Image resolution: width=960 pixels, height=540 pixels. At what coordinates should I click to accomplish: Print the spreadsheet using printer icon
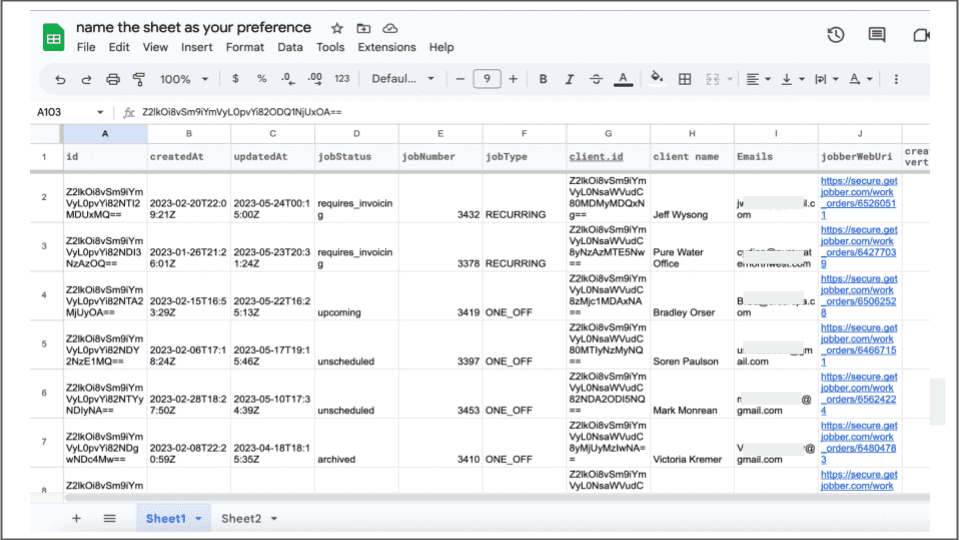pyautogui.click(x=113, y=79)
